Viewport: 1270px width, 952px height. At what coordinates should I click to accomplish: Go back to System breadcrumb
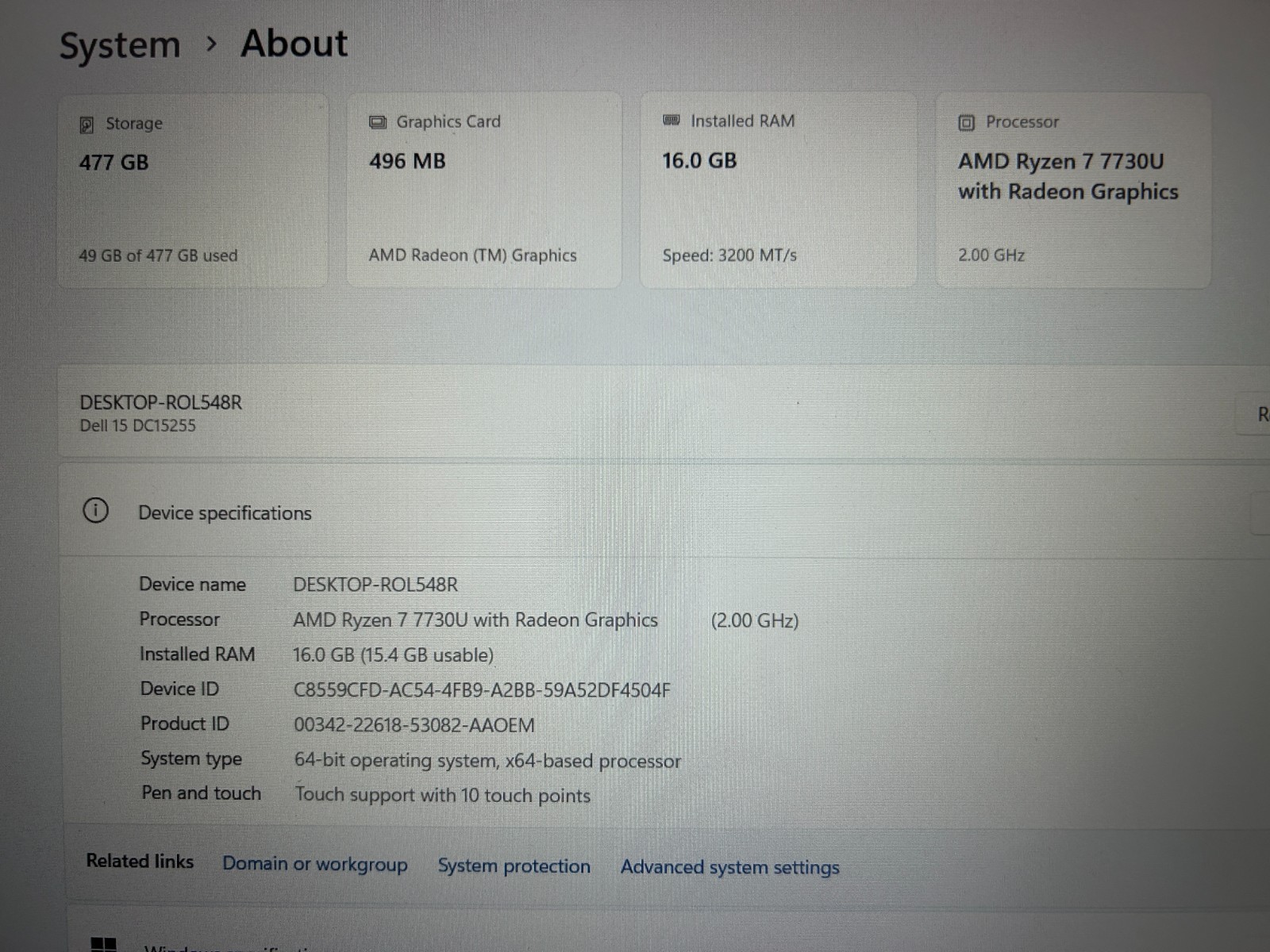(120, 45)
